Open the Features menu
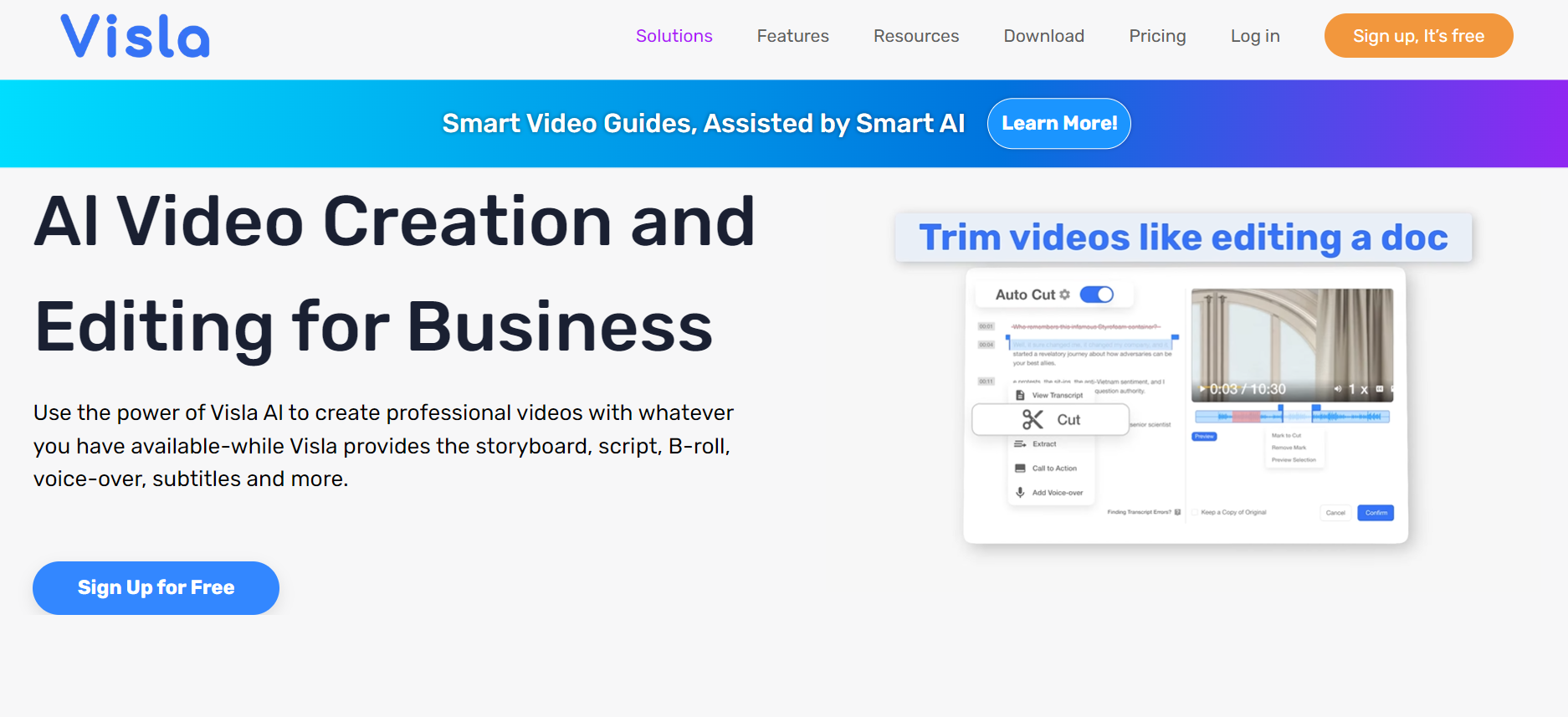Viewport: 1568px width, 717px height. point(793,36)
